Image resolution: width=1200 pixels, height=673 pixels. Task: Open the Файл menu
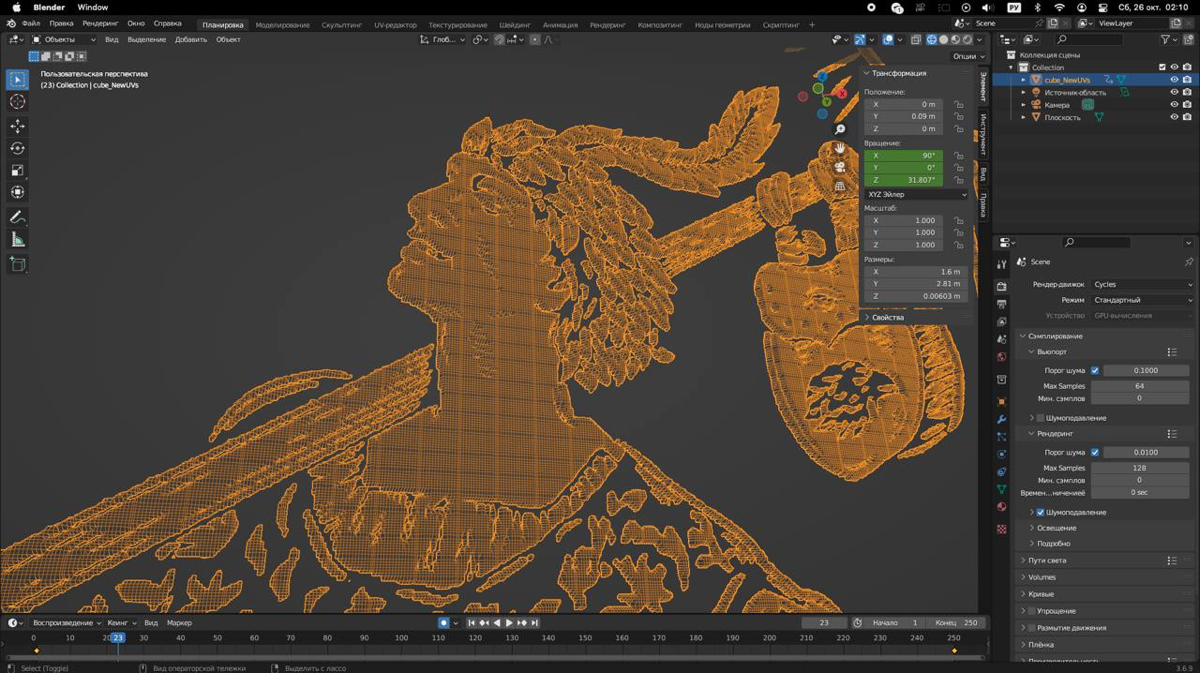[x=31, y=24]
